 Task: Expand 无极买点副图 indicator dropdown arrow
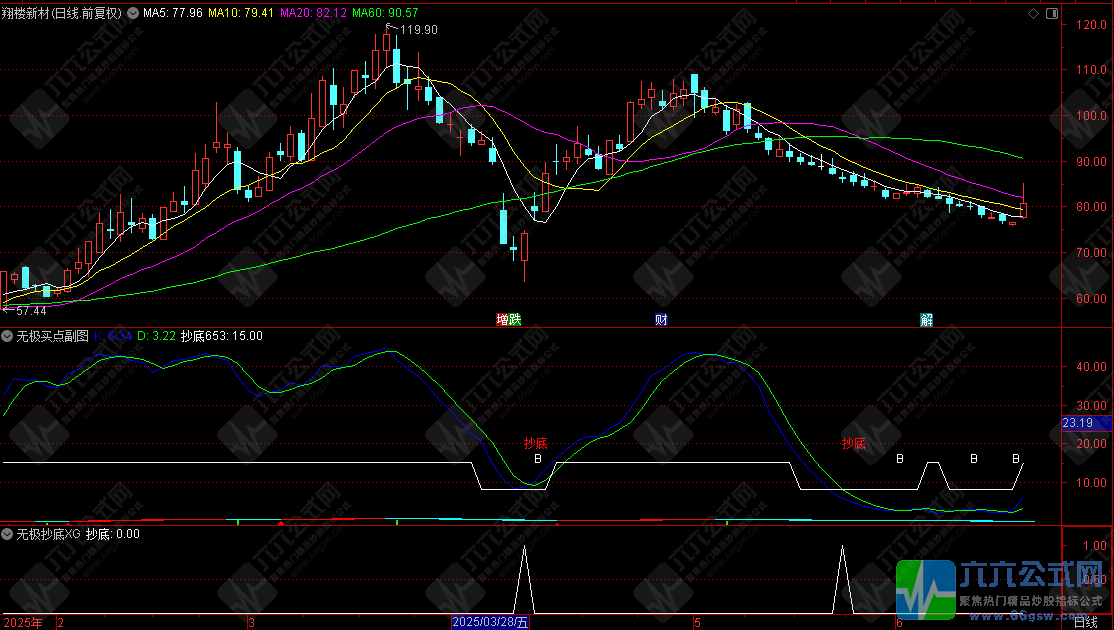pos(8,335)
